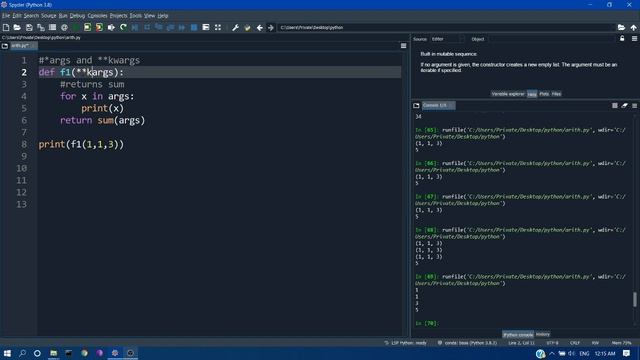640x360 pixels.
Task: Re-run last script icon
Action: click(123, 27)
